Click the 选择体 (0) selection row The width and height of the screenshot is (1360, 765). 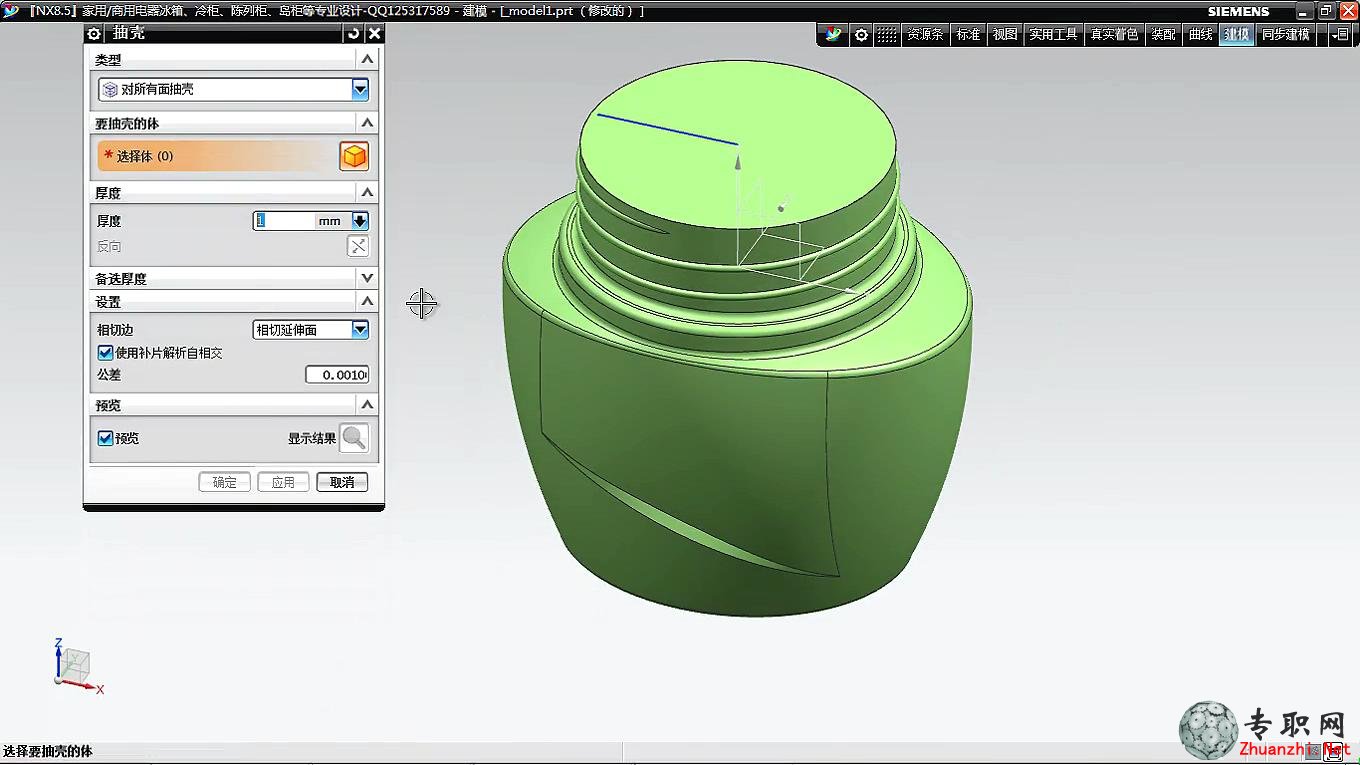click(218, 156)
